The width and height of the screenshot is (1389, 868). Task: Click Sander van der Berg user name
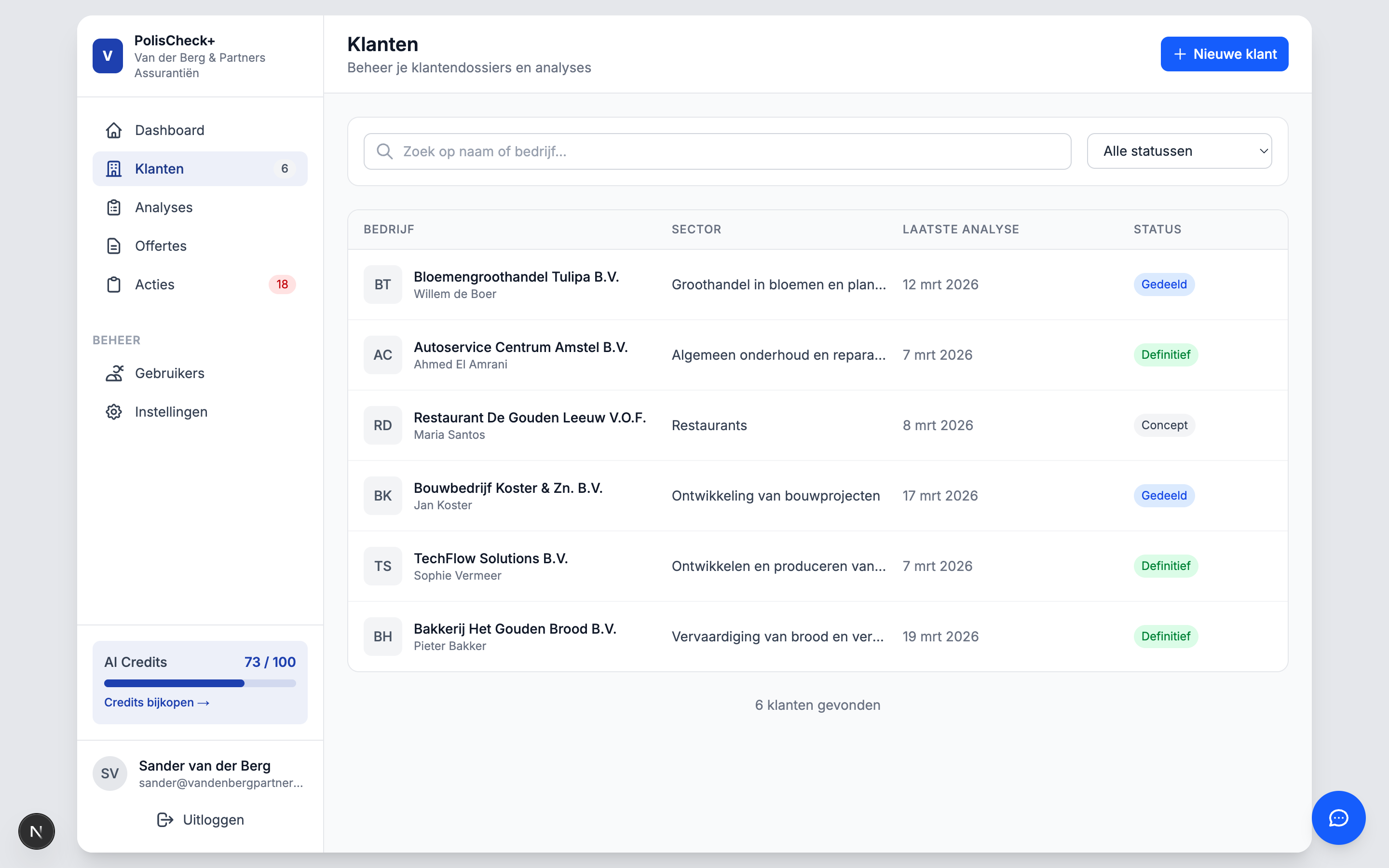click(x=204, y=766)
